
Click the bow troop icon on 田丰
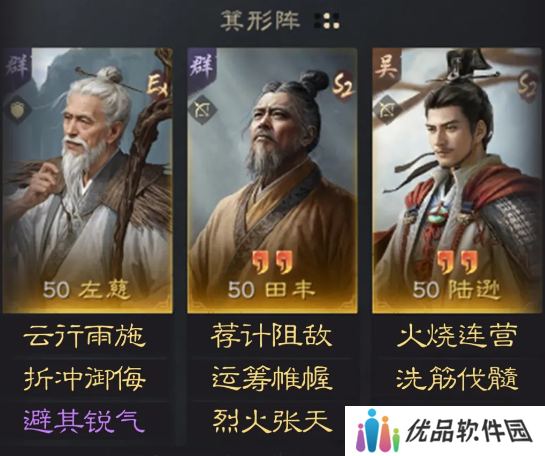(202, 110)
